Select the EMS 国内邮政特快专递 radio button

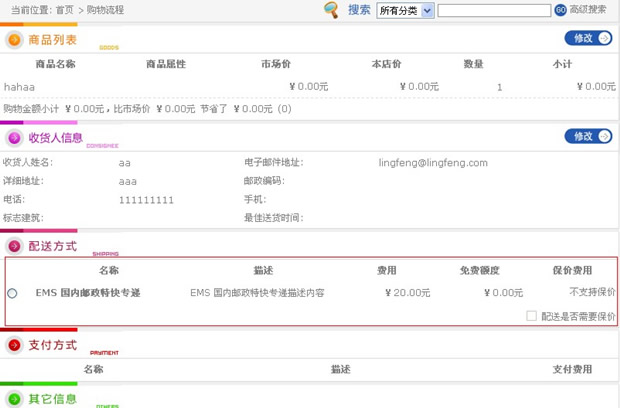(12, 293)
